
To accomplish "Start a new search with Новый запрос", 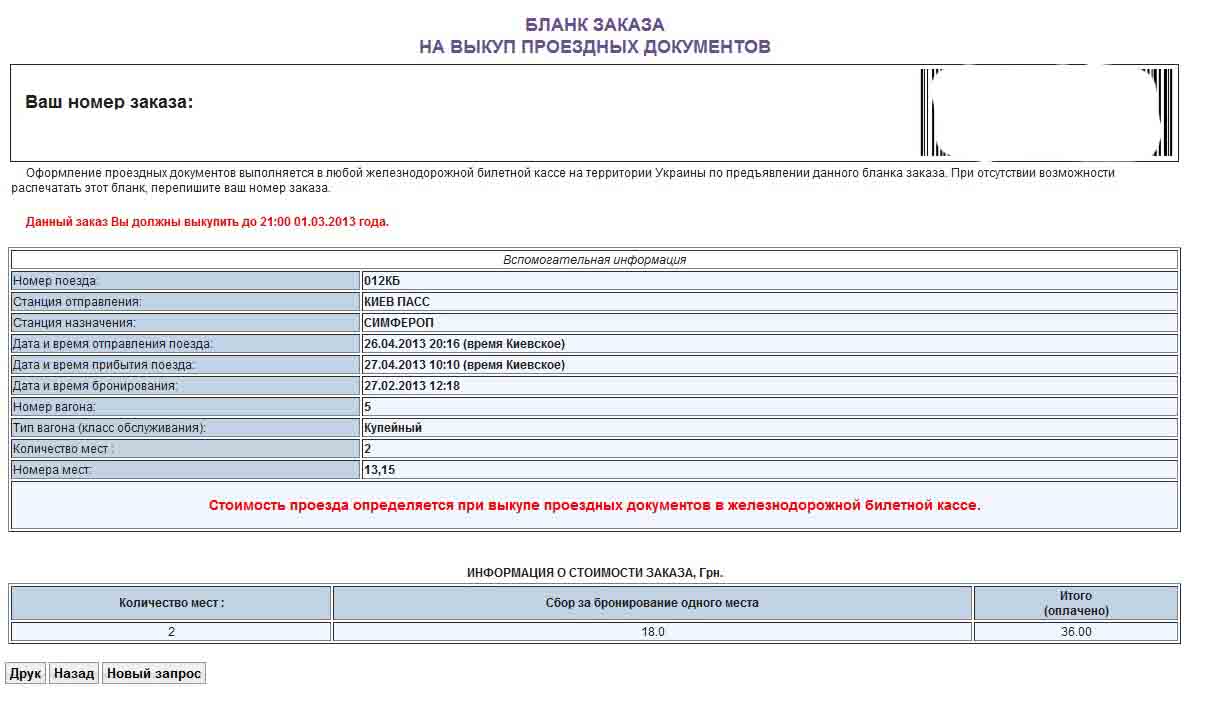I will pos(154,674).
